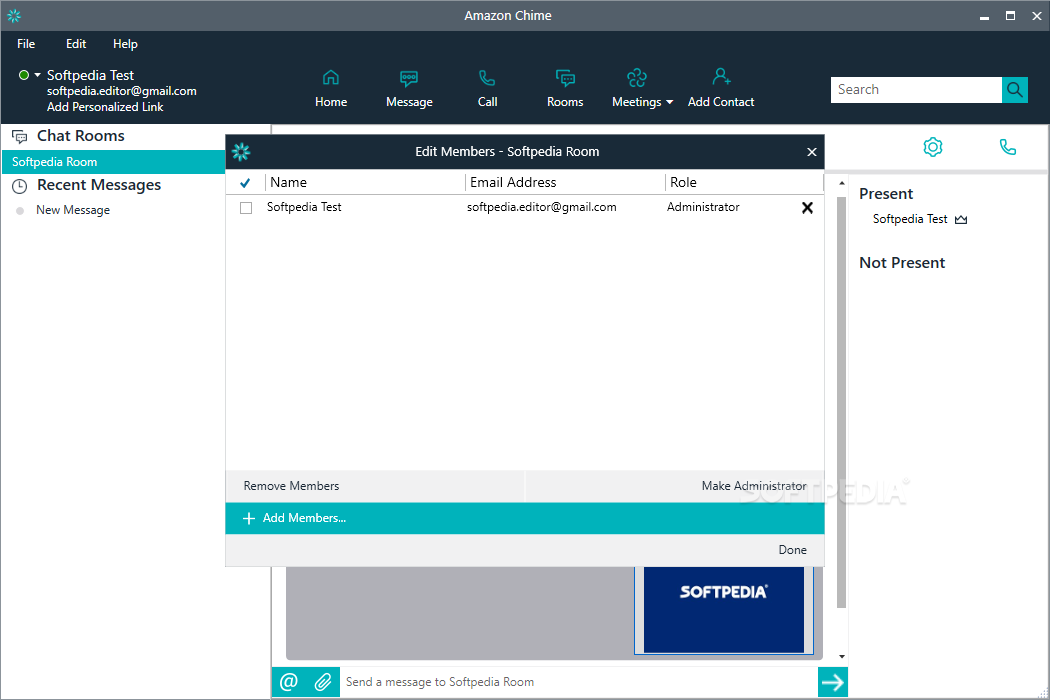
Task: Open the Rooms toolbar item
Action: pos(565,88)
